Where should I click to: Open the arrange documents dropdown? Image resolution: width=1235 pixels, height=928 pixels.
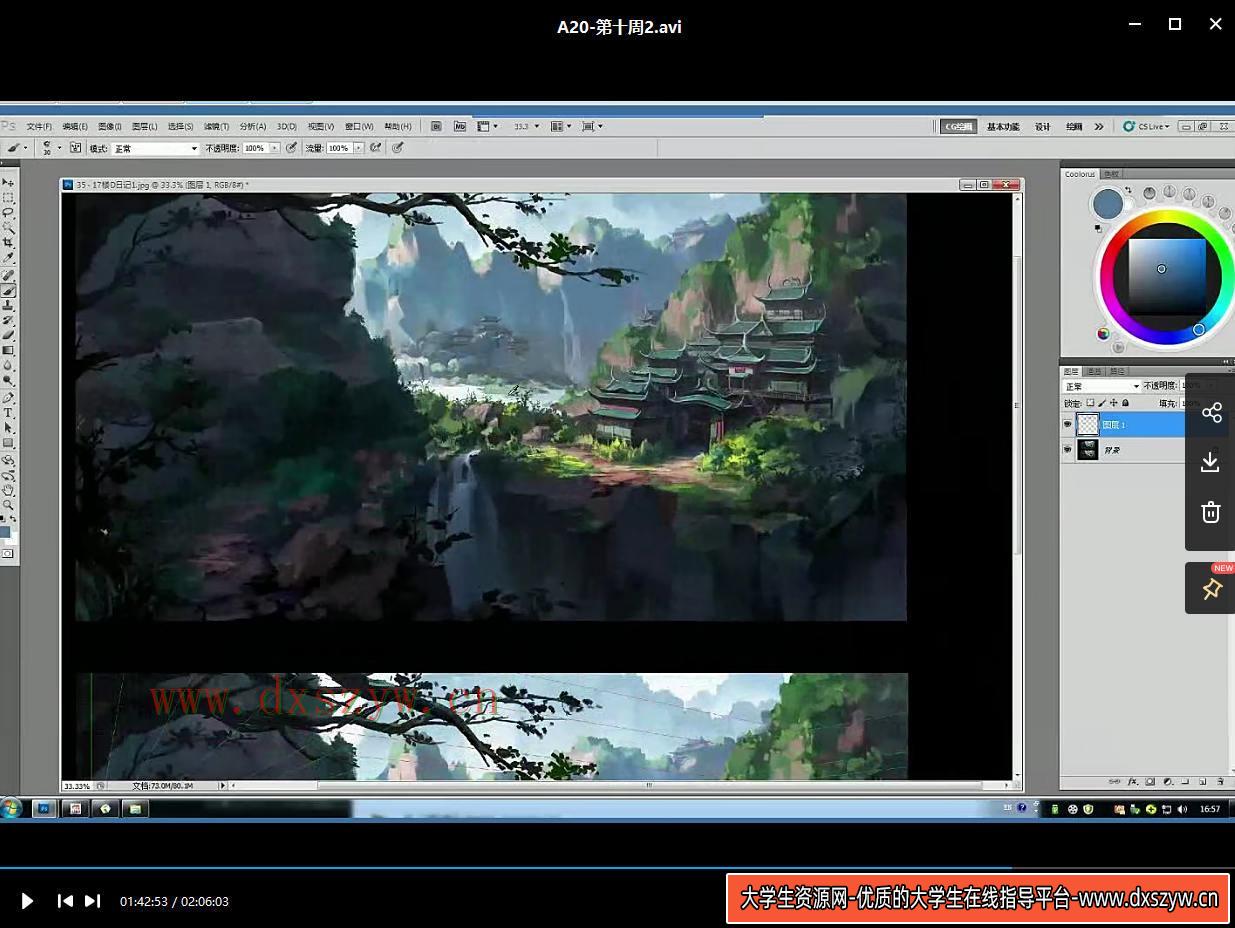click(561, 126)
